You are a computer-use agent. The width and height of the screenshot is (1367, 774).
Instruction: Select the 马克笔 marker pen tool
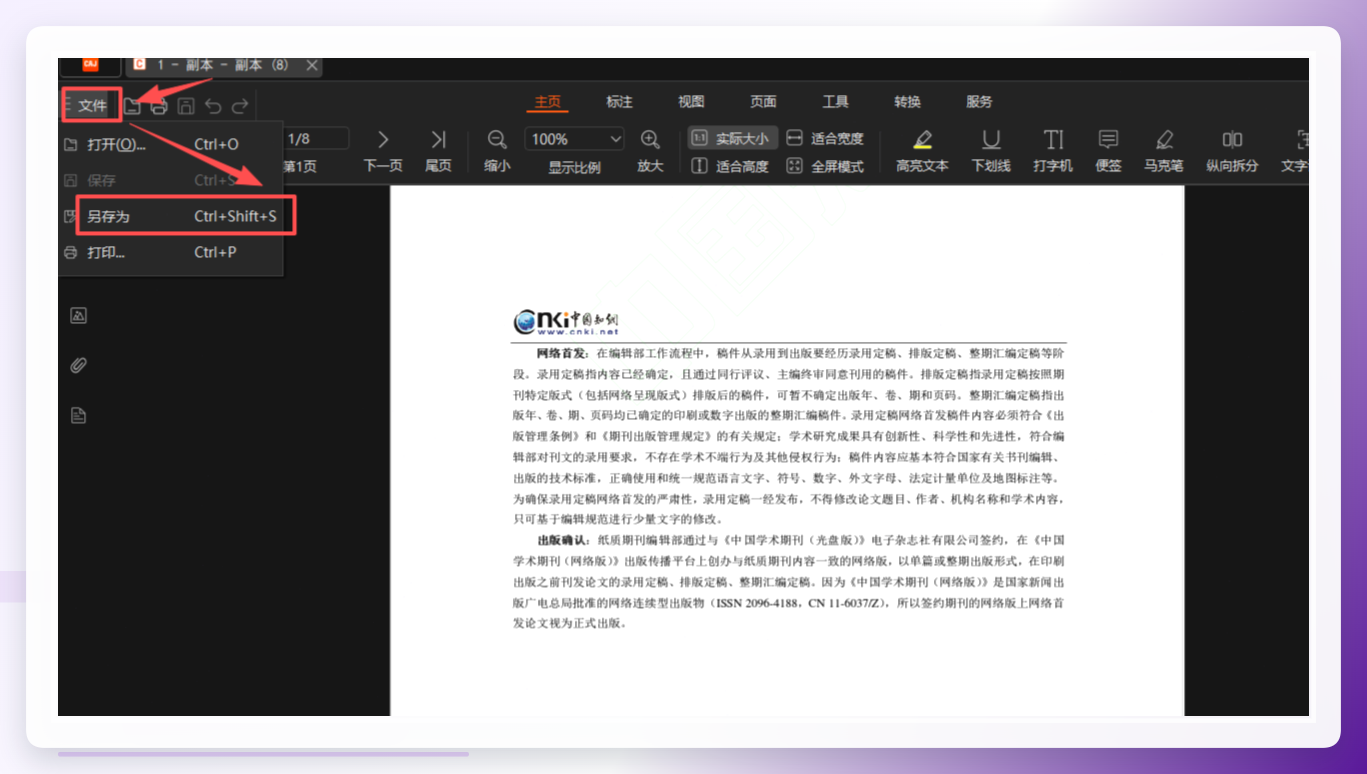coord(1164,151)
